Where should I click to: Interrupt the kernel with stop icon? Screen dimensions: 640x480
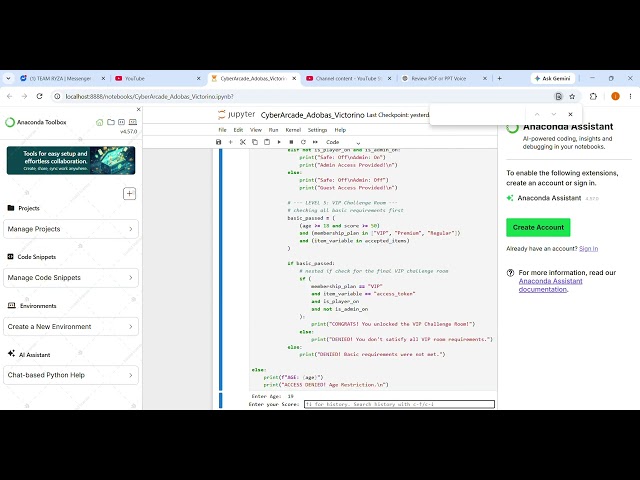(x=291, y=142)
